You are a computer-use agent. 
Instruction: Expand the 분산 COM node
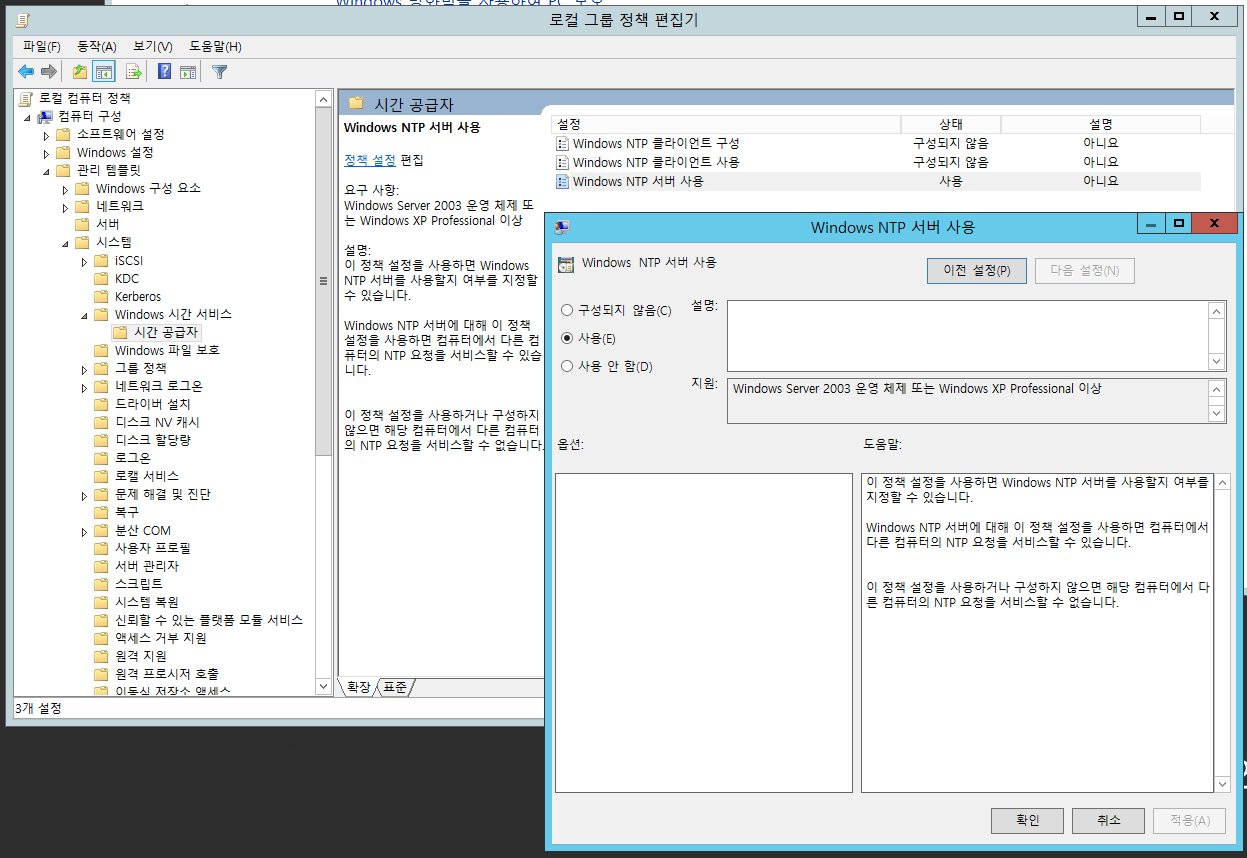84,531
